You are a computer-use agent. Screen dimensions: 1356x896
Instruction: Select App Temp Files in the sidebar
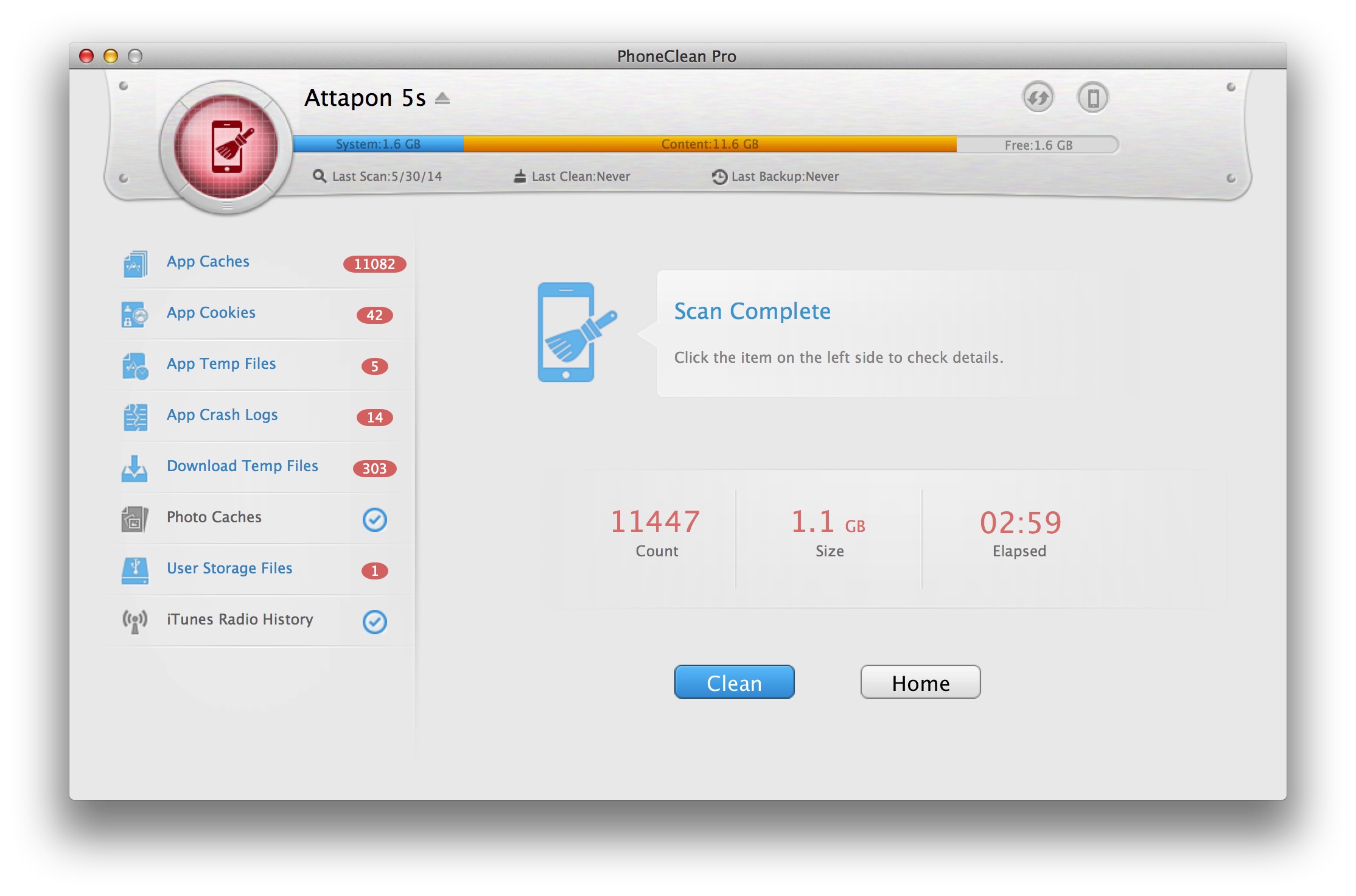pyautogui.click(x=221, y=363)
